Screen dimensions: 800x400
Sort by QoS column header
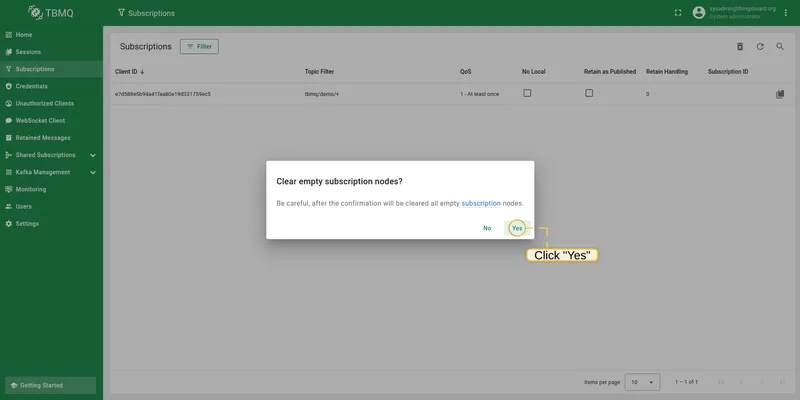(x=465, y=72)
